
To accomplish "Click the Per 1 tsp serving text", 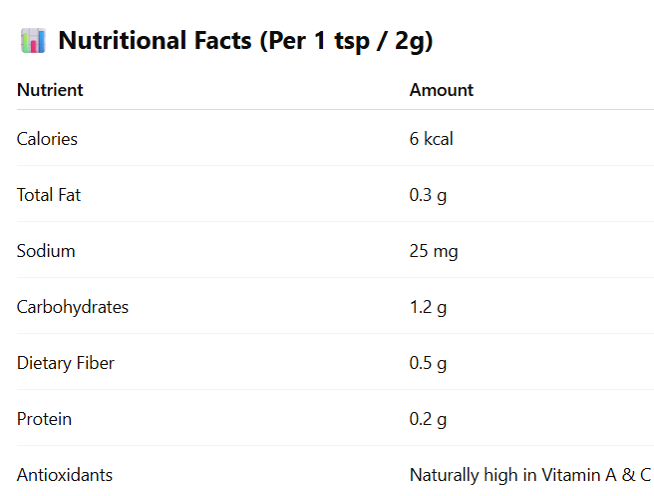I will click(x=318, y=42).
